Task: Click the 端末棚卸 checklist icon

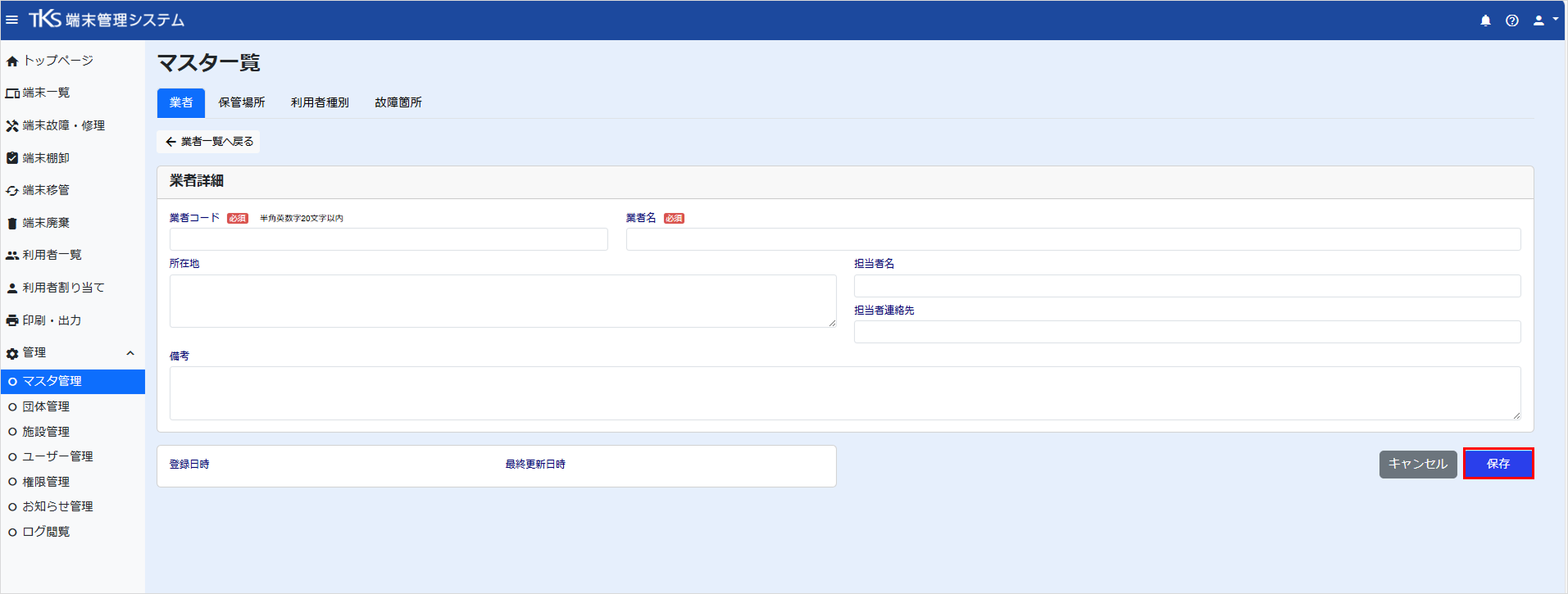Action: (x=12, y=158)
